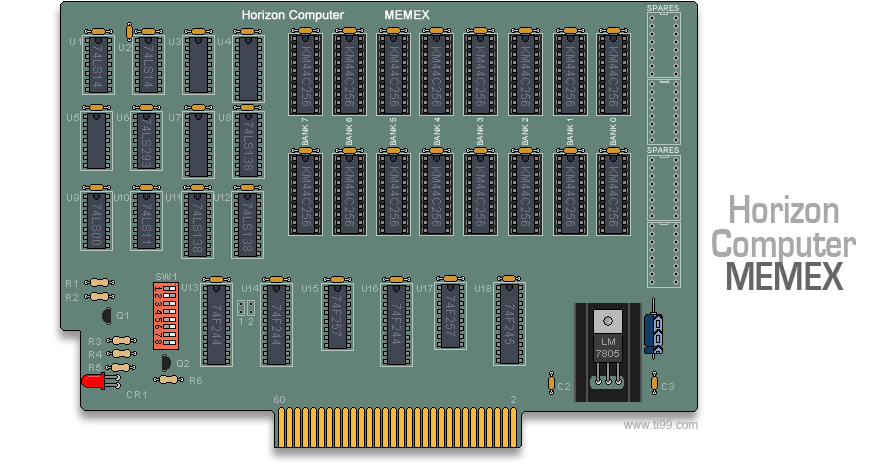
Task: Click the topmost SPARES empty socket
Action: (x=664, y=45)
